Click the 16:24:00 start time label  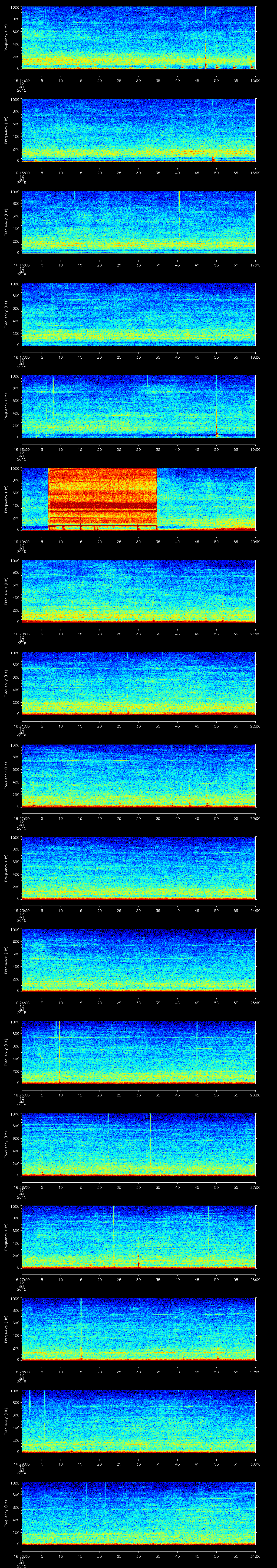[21, 1003]
